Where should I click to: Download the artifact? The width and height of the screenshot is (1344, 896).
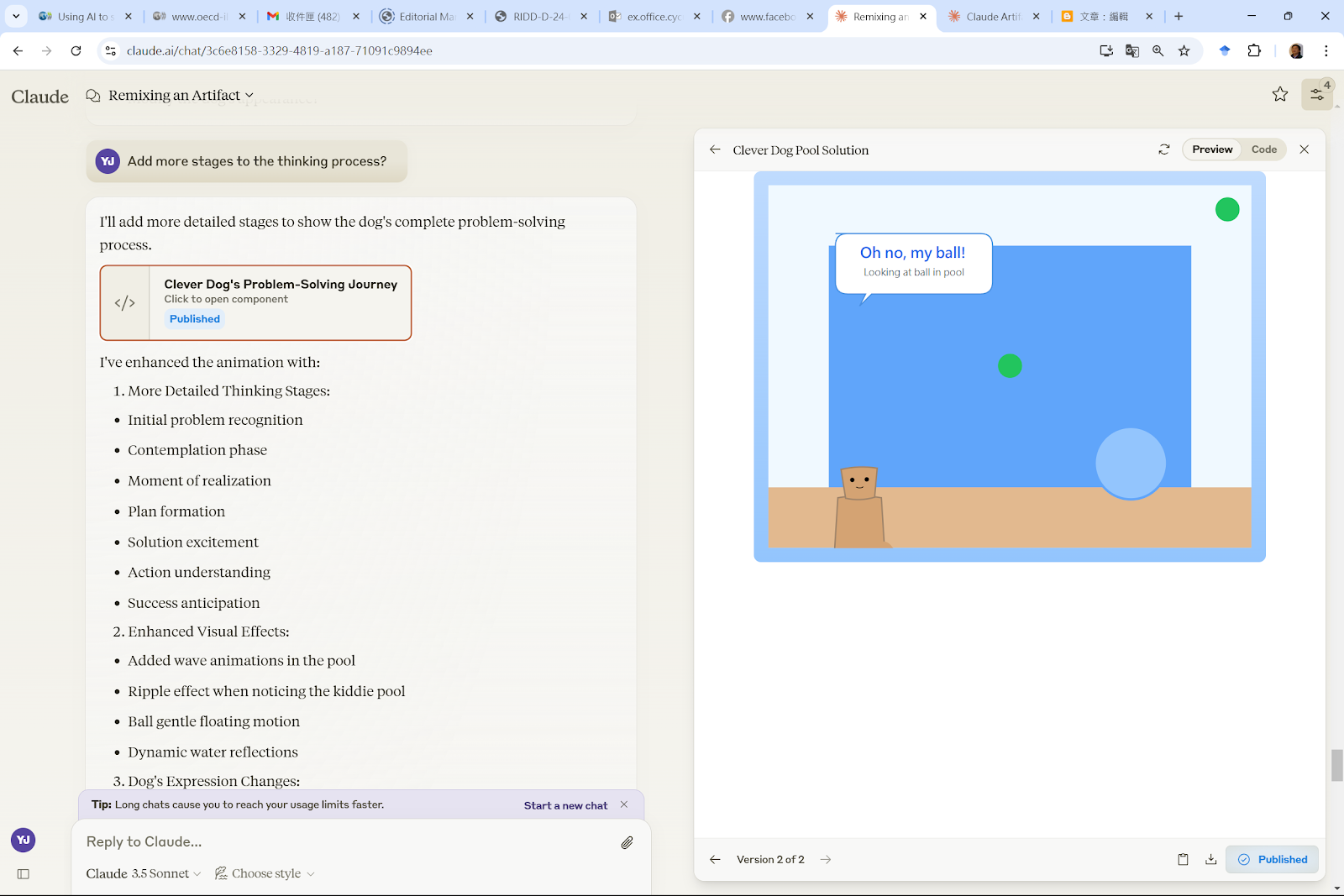(x=1210, y=859)
